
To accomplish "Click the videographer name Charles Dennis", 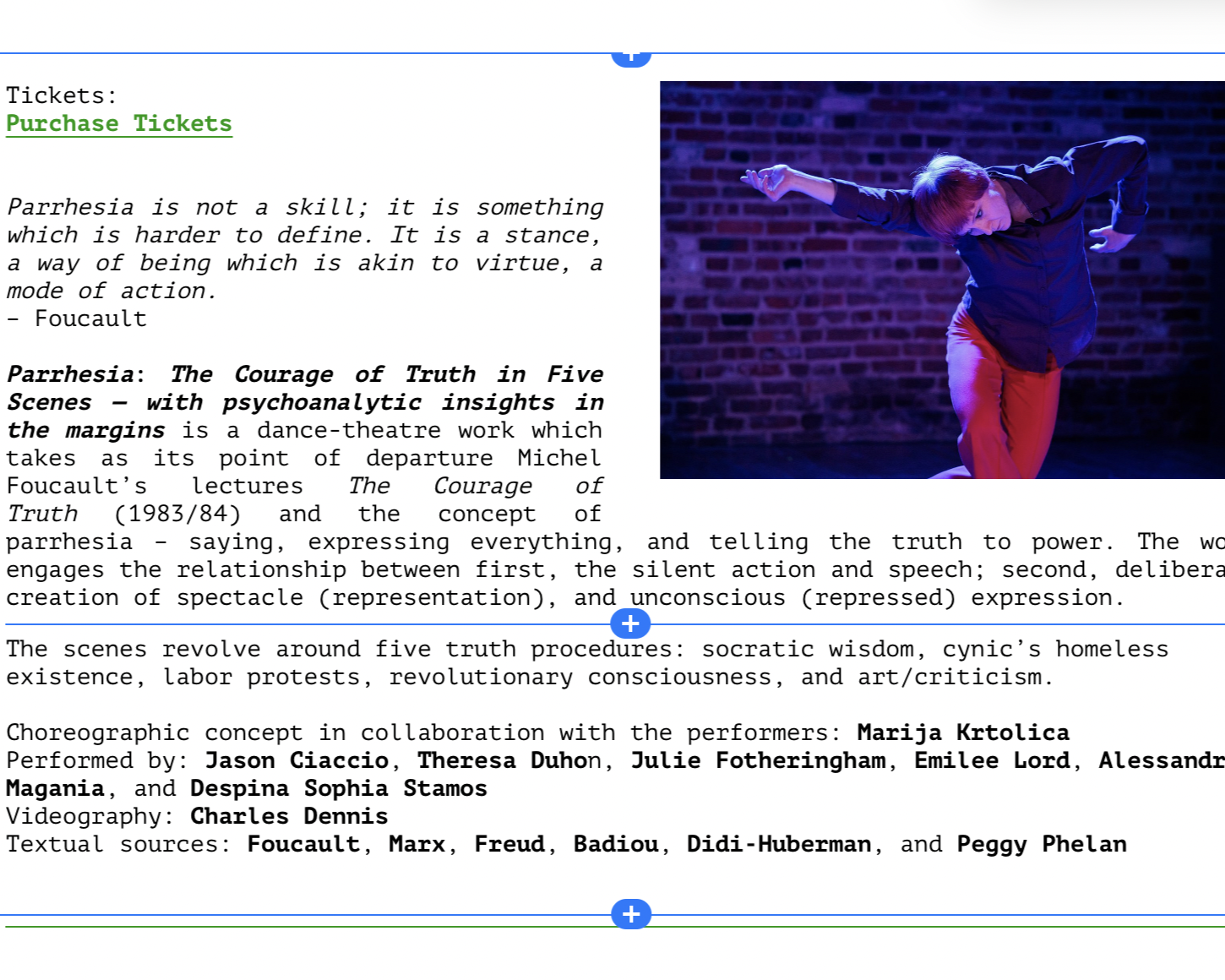I will (289, 816).
